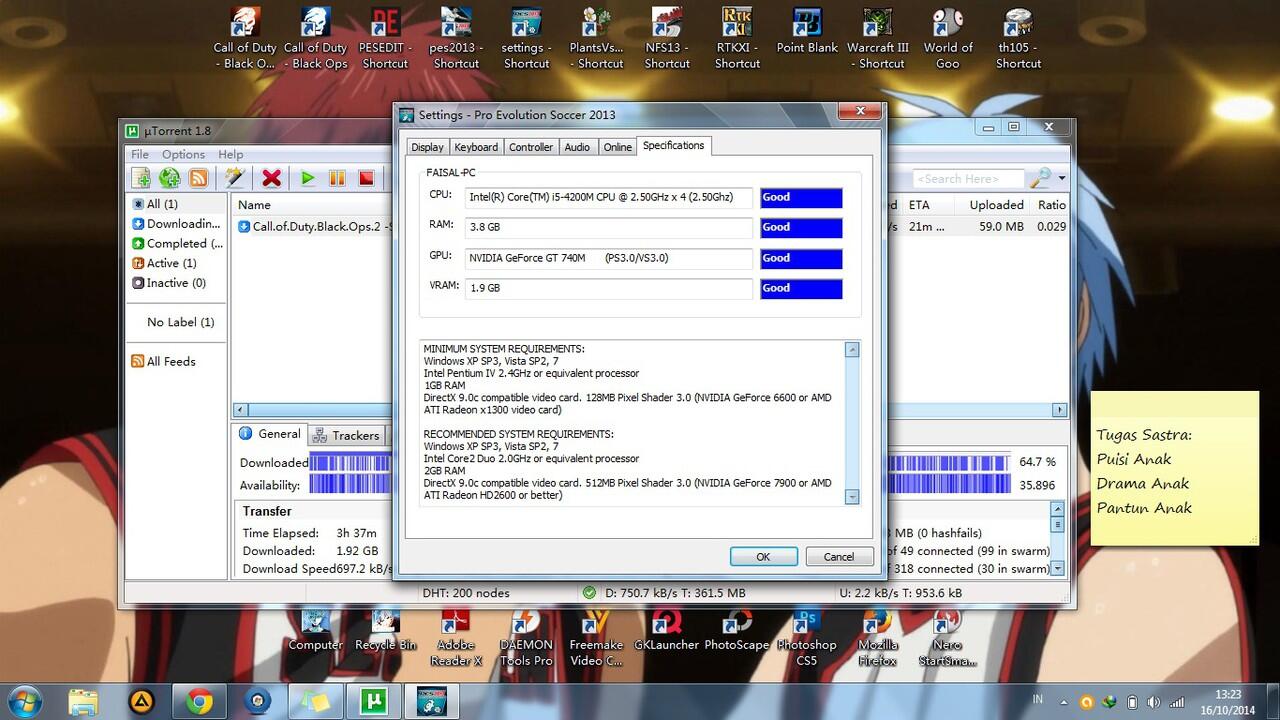The height and width of the screenshot is (720, 1280).
Task: Click the µTorrent search magnifier icon
Action: coord(1040,178)
